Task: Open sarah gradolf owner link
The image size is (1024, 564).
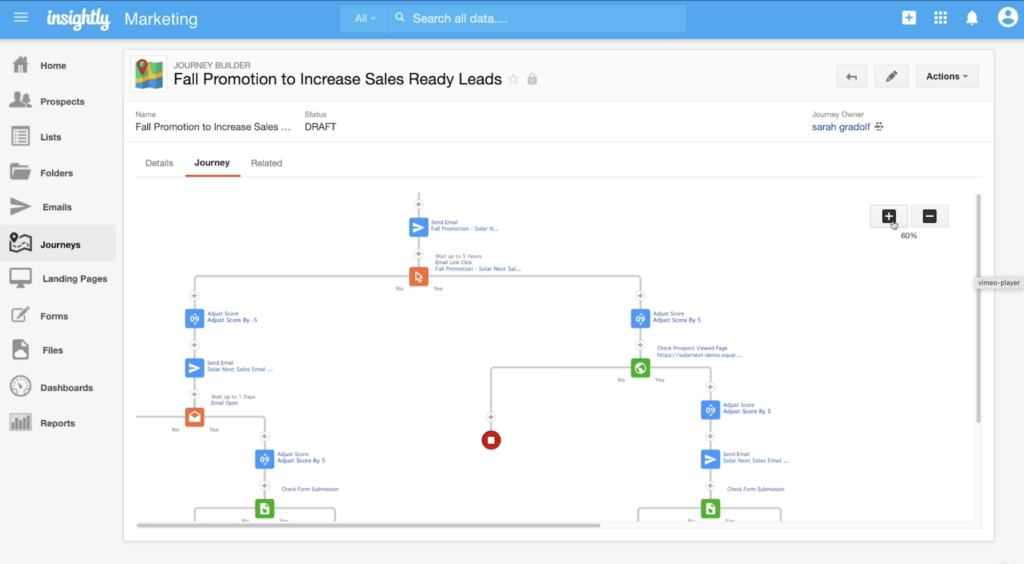Action: [841, 127]
